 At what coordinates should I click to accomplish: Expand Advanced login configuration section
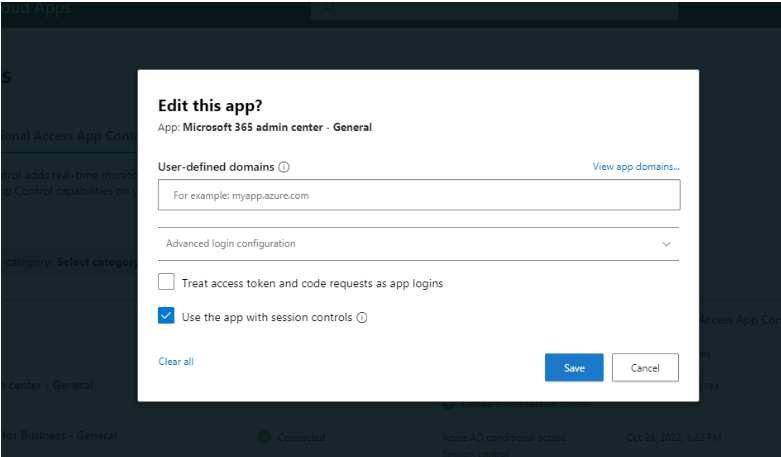tap(418, 244)
